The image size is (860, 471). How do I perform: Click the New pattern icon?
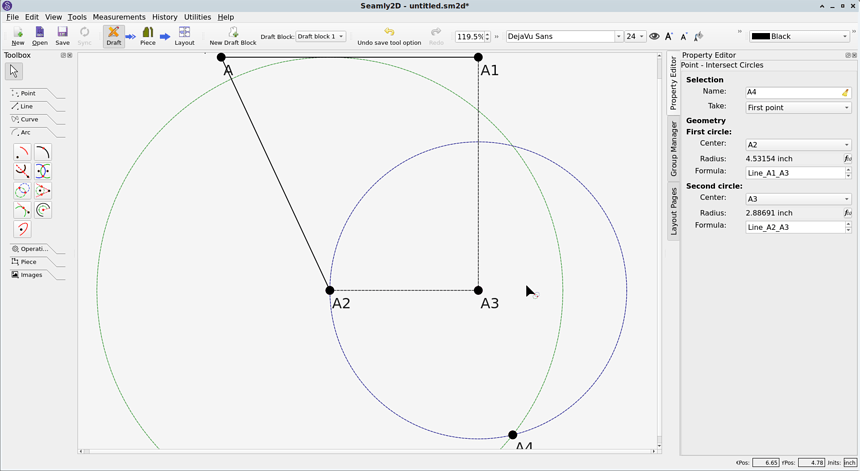tap(18, 34)
